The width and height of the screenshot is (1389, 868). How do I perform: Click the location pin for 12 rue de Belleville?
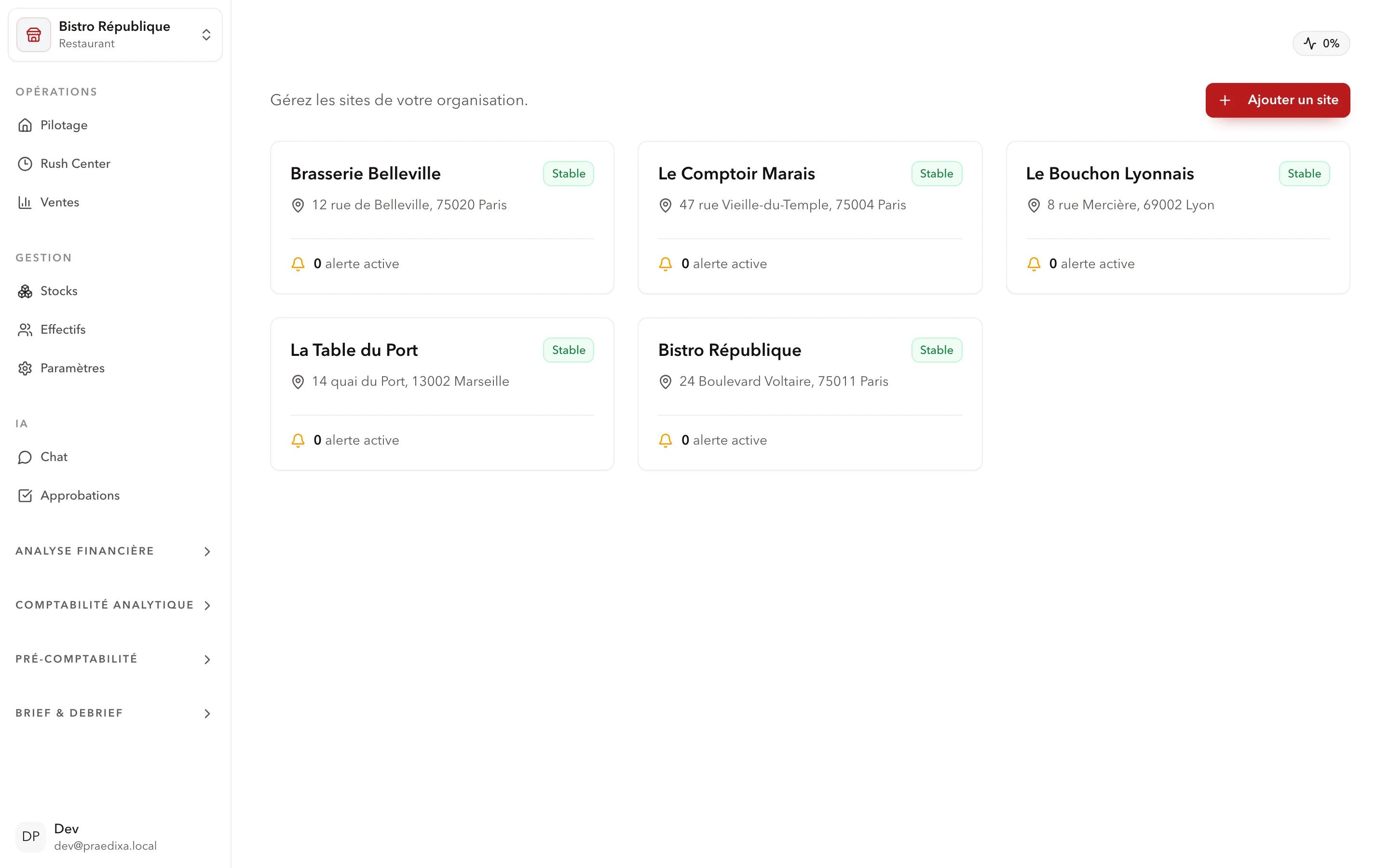coord(298,205)
